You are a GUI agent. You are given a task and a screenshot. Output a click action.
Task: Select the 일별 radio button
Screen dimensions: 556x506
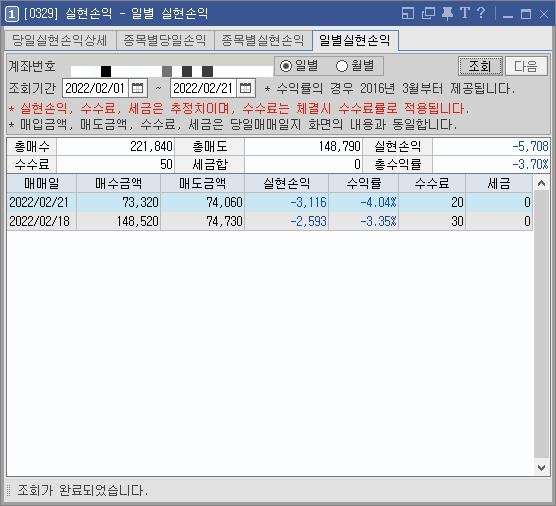pyautogui.click(x=299, y=66)
